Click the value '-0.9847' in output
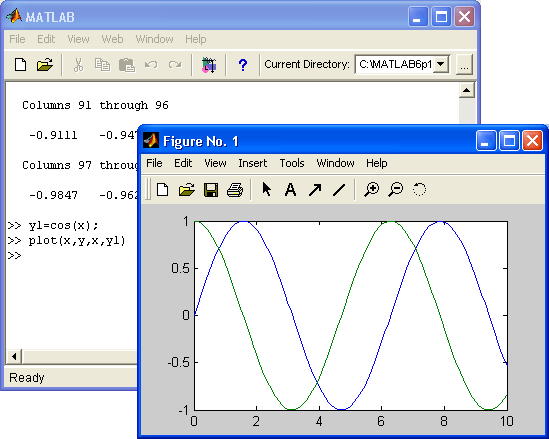Image resolution: width=549 pixels, height=439 pixels. [x=53, y=195]
